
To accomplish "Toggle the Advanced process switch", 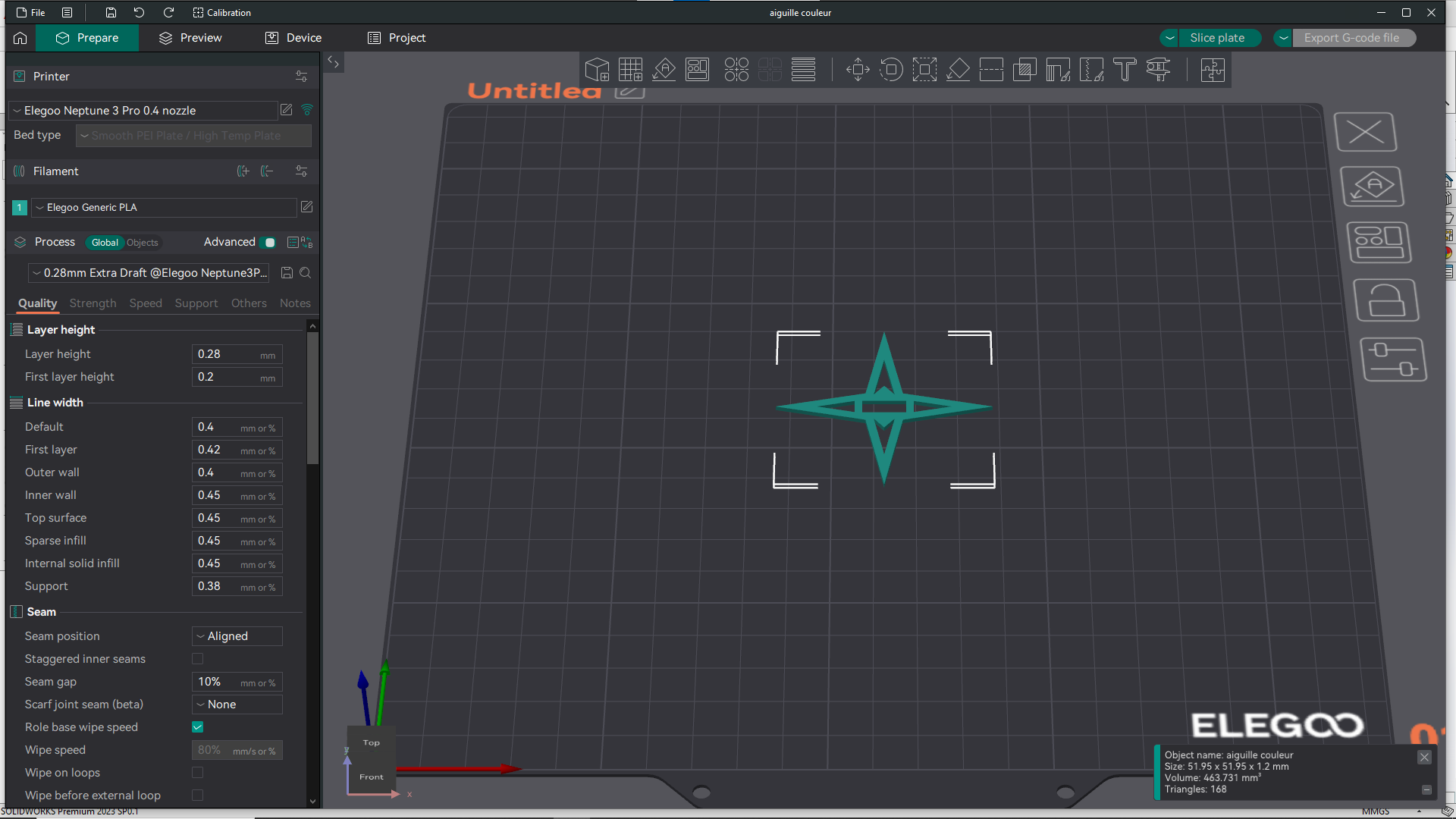I will [268, 242].
